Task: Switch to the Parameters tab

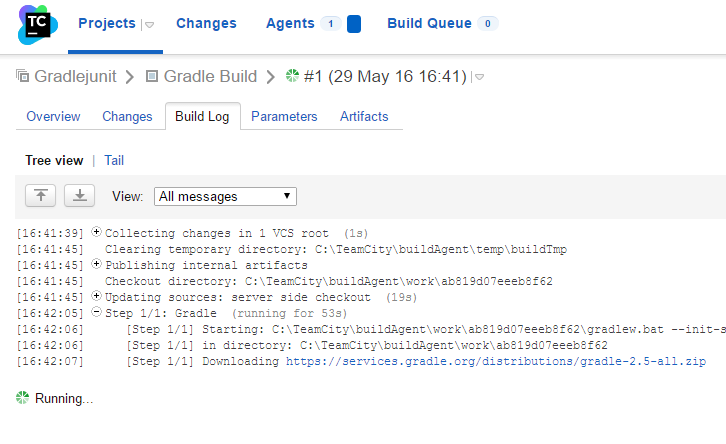Action: point(284,116)
